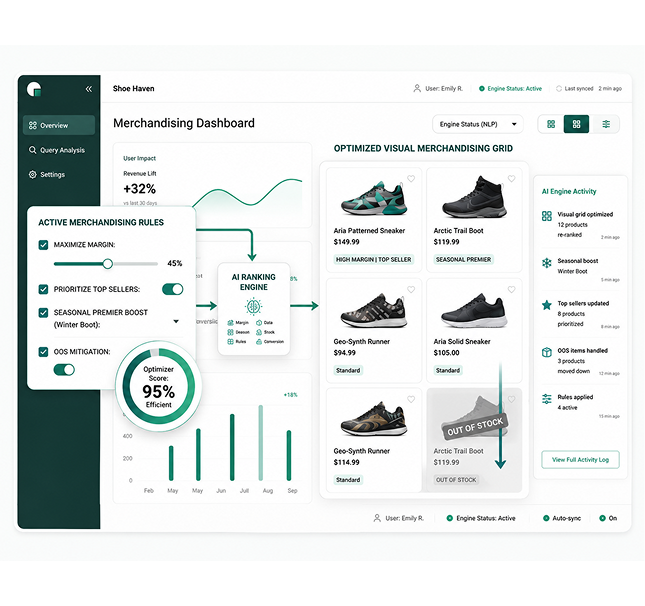Click the Auto-sync status in footer
This screenshot has width=645, height=606.
tap(562, 518)
